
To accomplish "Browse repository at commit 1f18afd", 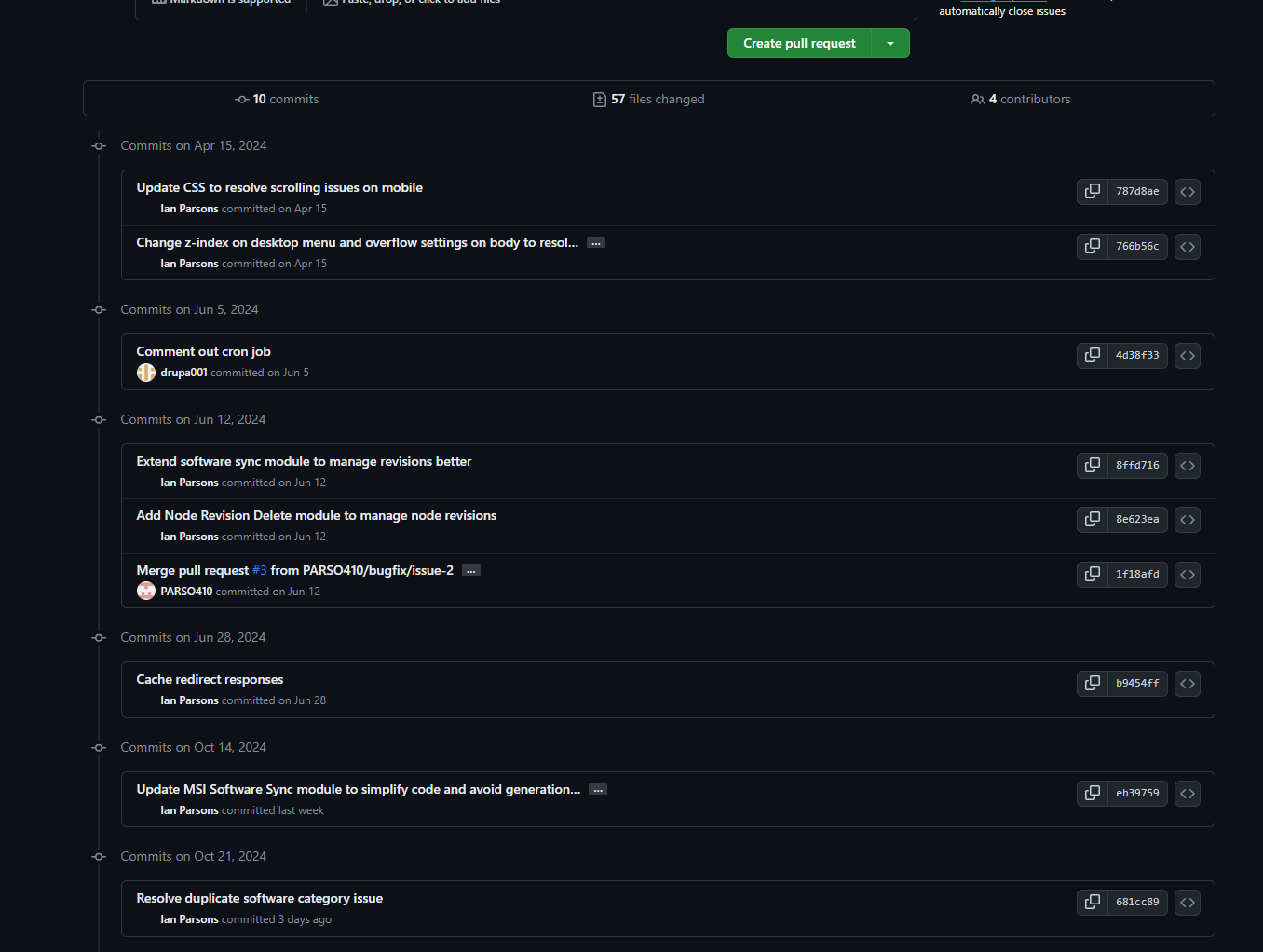I will pos(1187,575).
